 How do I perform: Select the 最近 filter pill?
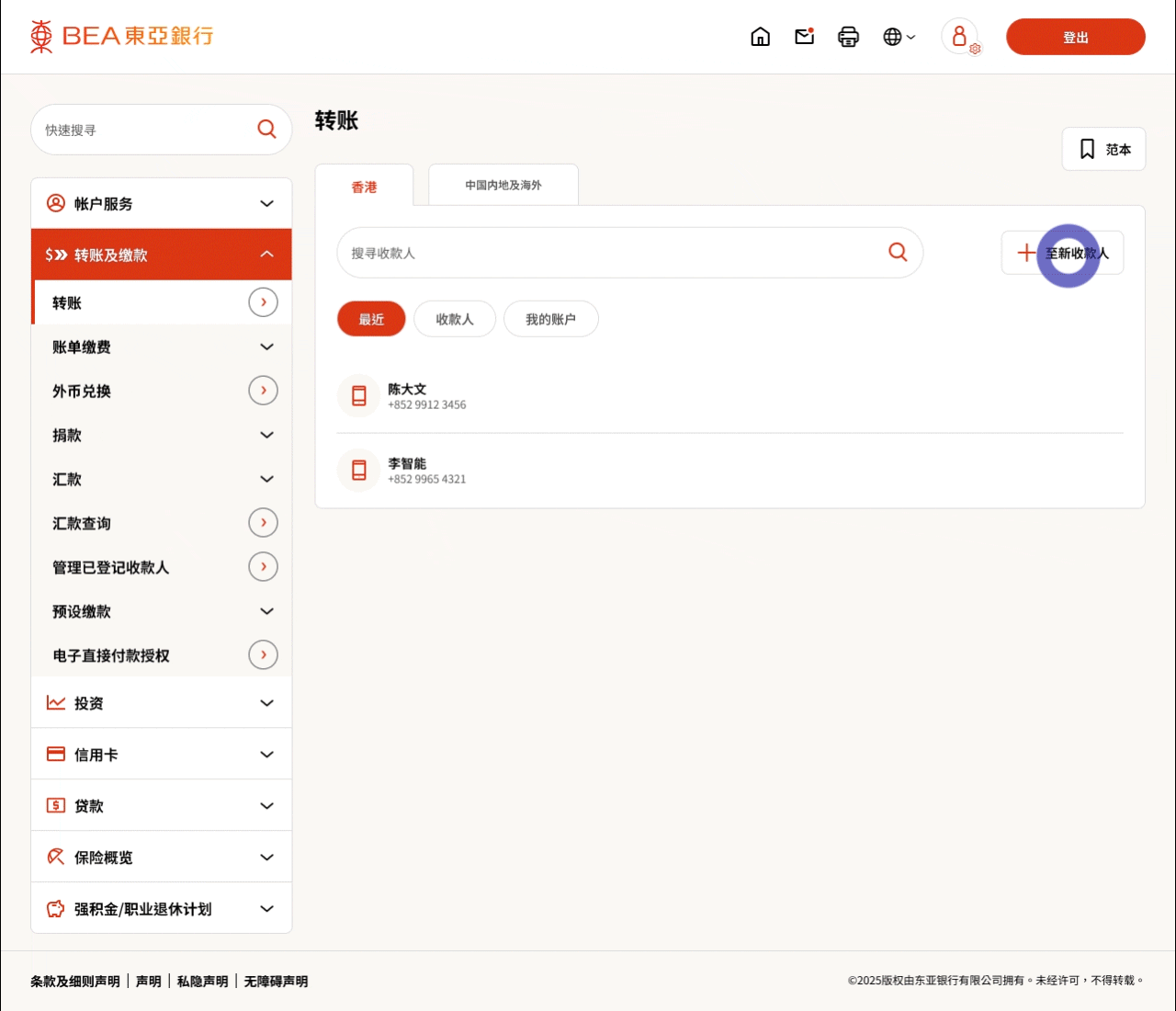pyautogui.click(x=371, y=319)
